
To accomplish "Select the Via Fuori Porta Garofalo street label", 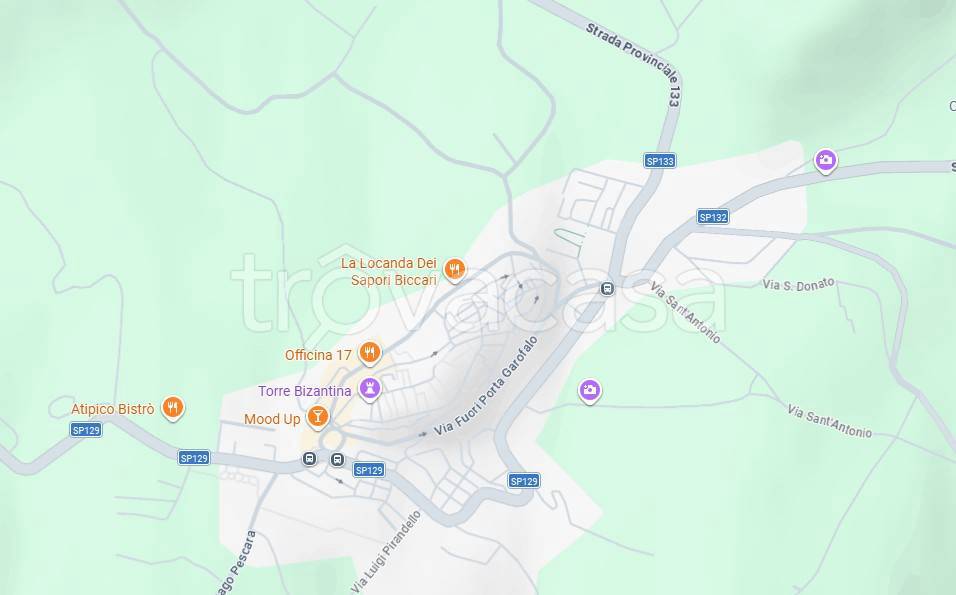I will coord(486,387).
